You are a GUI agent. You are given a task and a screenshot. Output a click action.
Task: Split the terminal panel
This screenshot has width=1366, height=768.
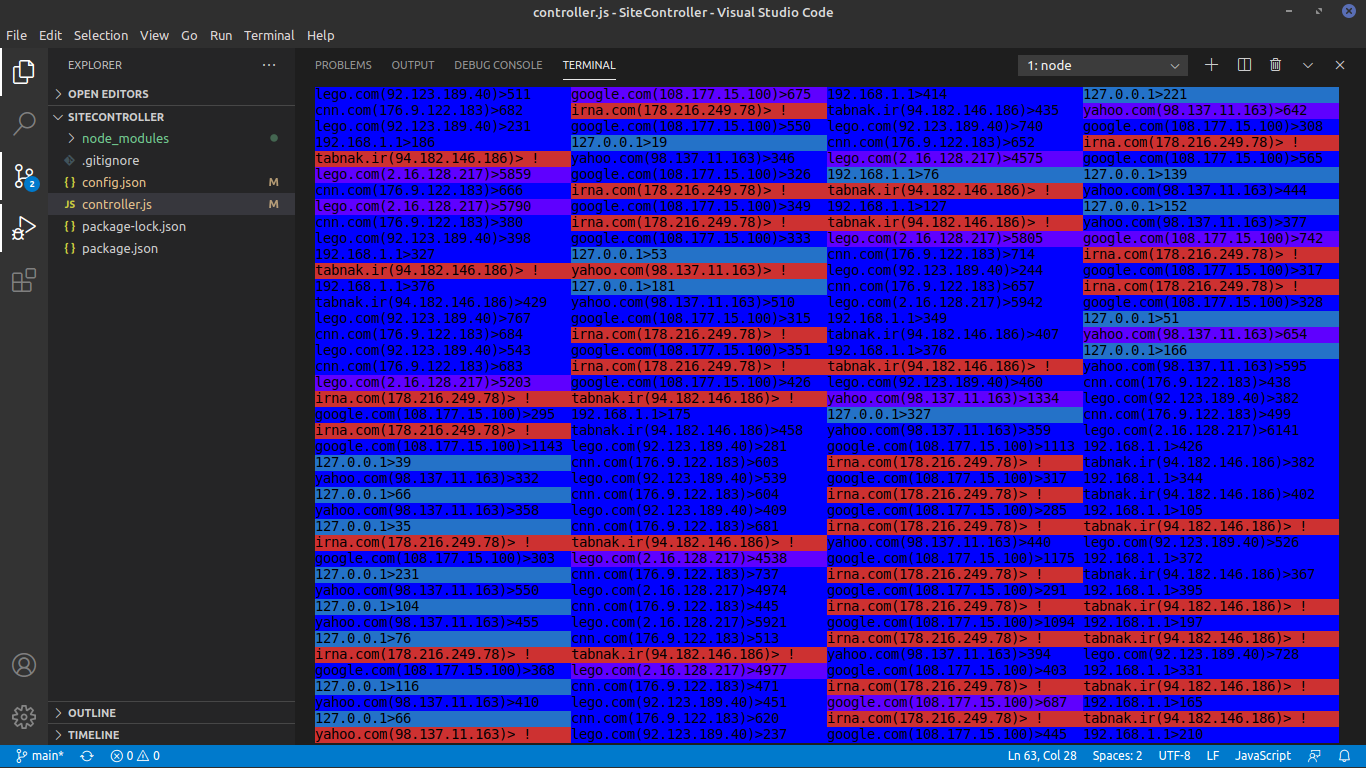point(1244,65)
